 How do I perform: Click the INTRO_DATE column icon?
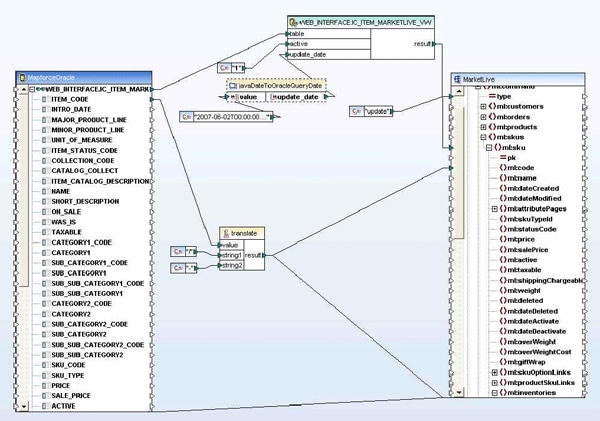(x=46, y=109)
